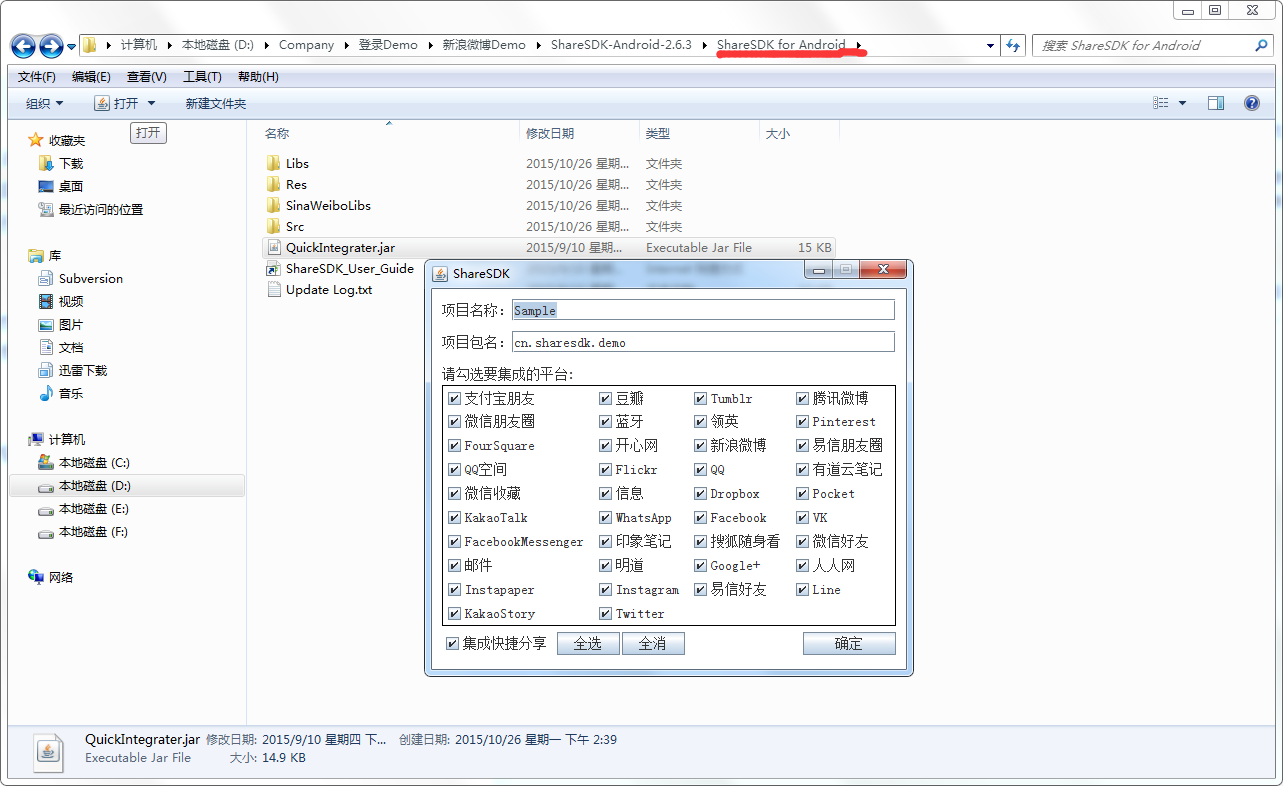
Task: Open the 图片 library
Action: pyautogui.click(x=61, y=324)
